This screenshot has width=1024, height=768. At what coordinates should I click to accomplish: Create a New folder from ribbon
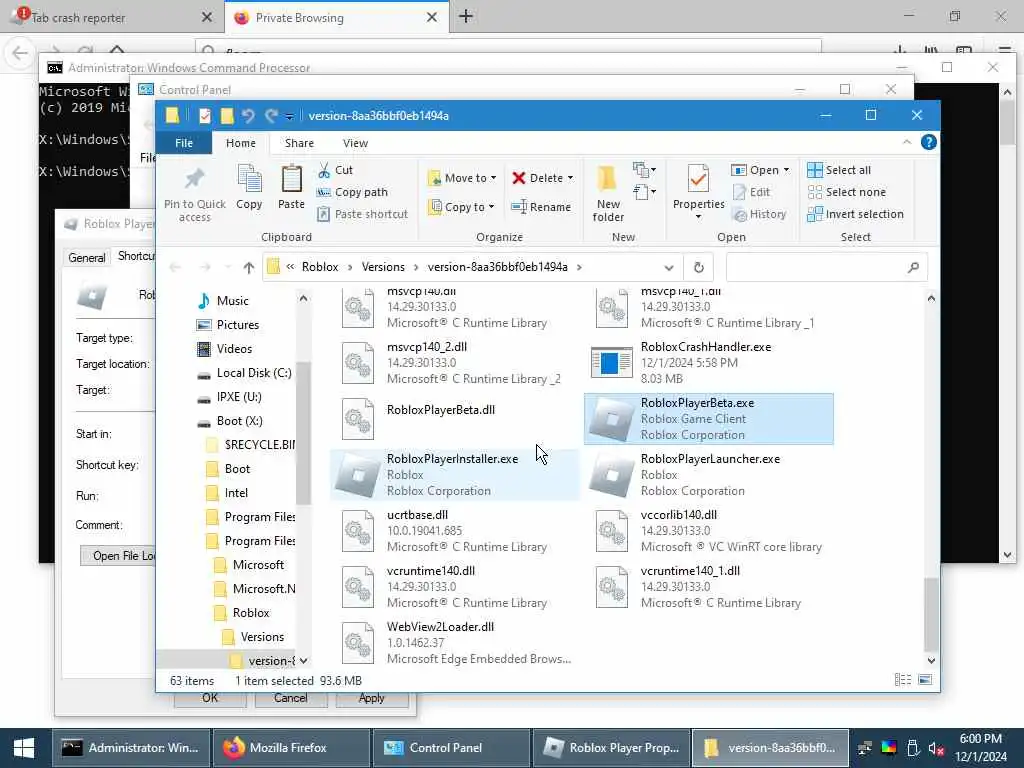click(607, 193)
